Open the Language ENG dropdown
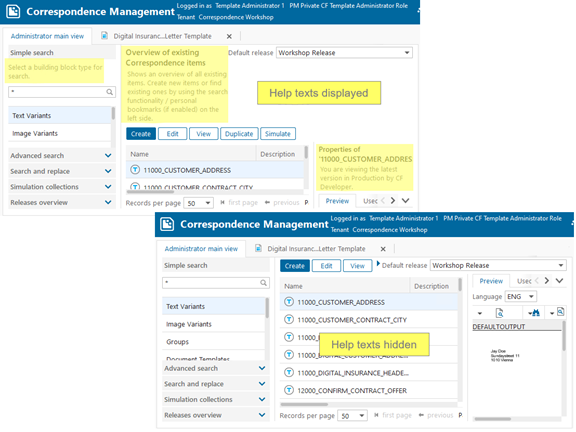Image resolution: width=576 pixels, height=432 pixels. (521, 296)
